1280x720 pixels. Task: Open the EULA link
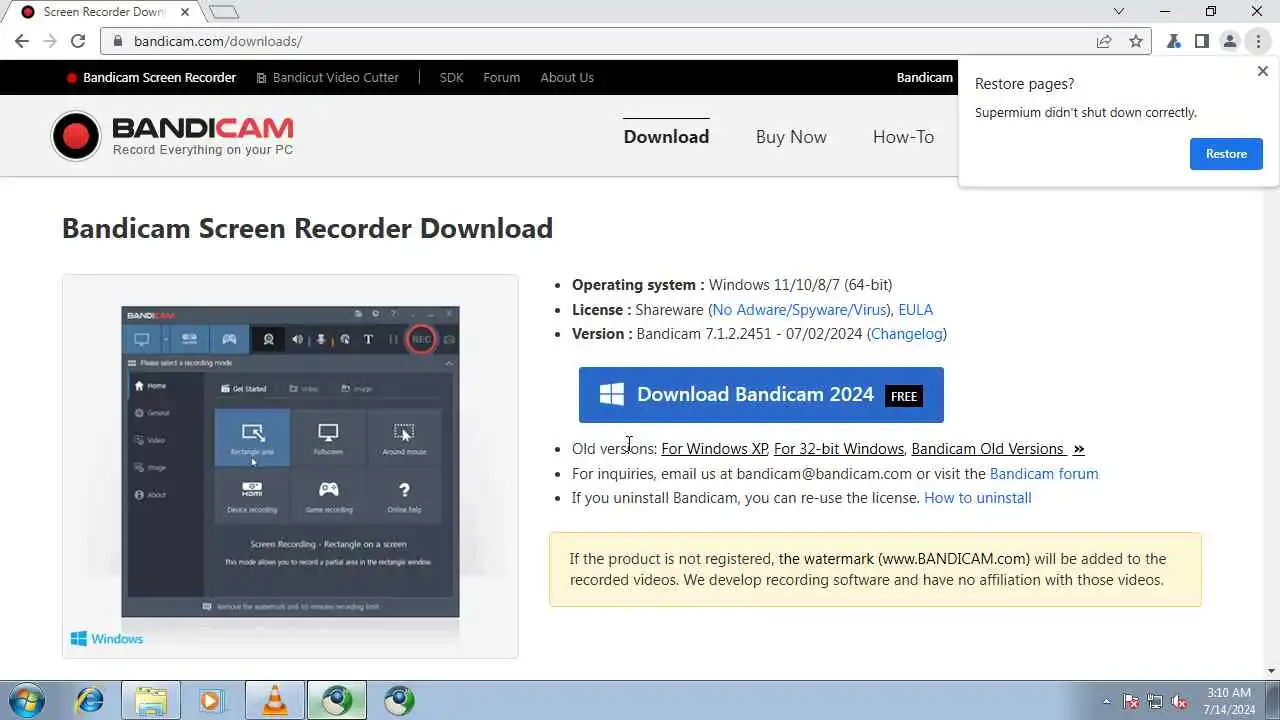[916, 310]
